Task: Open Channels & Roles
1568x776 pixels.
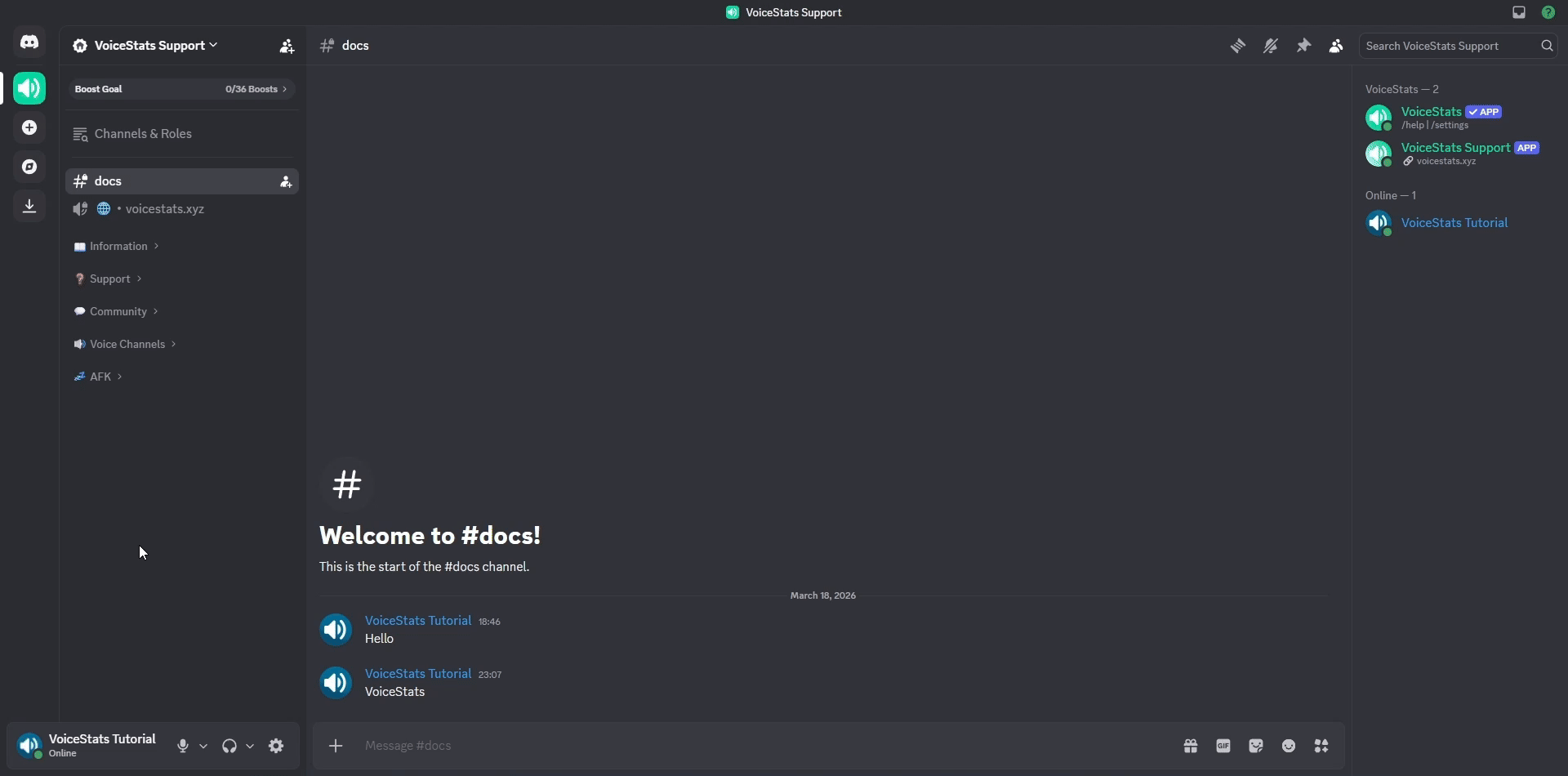Action: (143, 134)
